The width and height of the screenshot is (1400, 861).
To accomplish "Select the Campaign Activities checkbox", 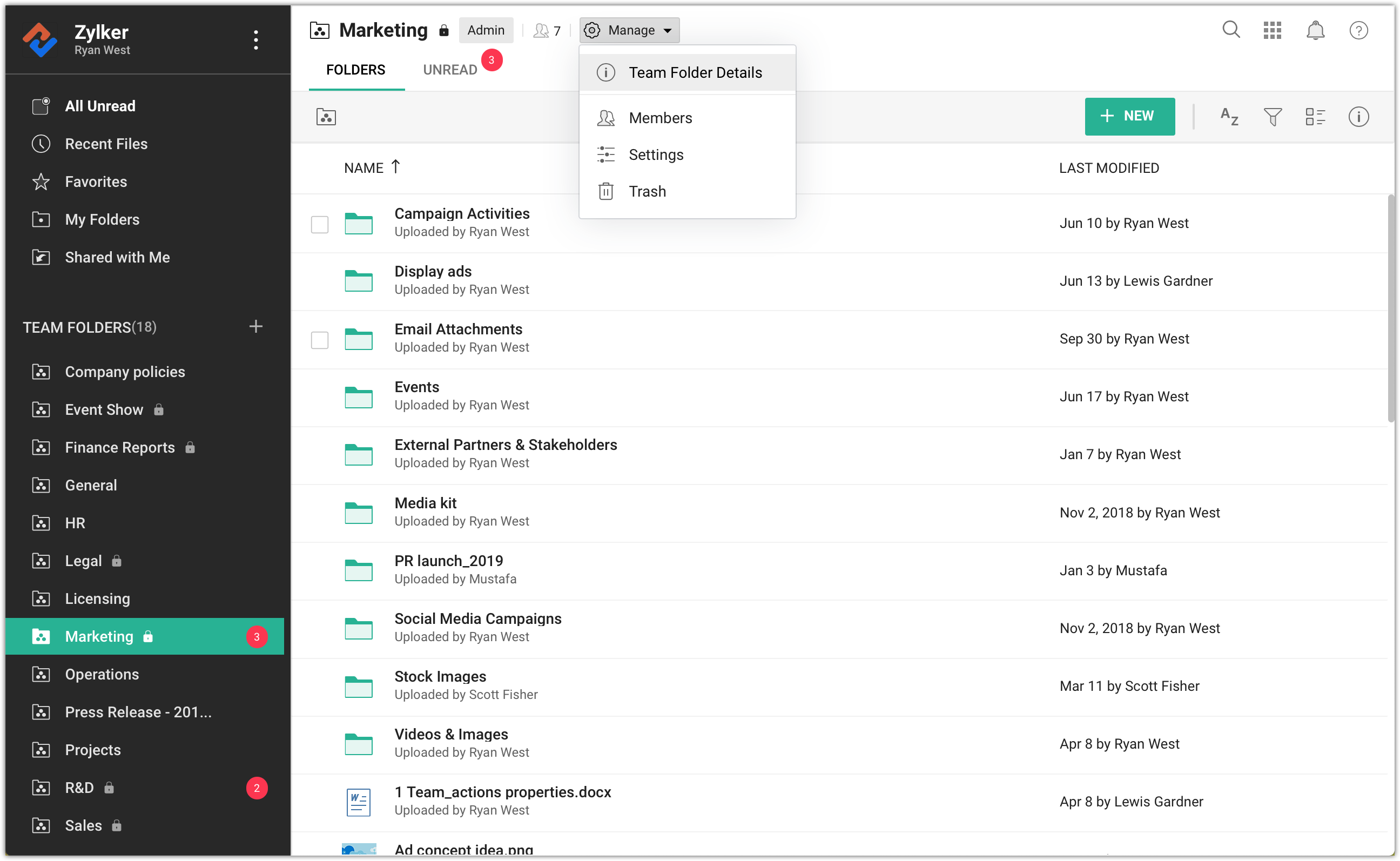I will tap(319, 224).
